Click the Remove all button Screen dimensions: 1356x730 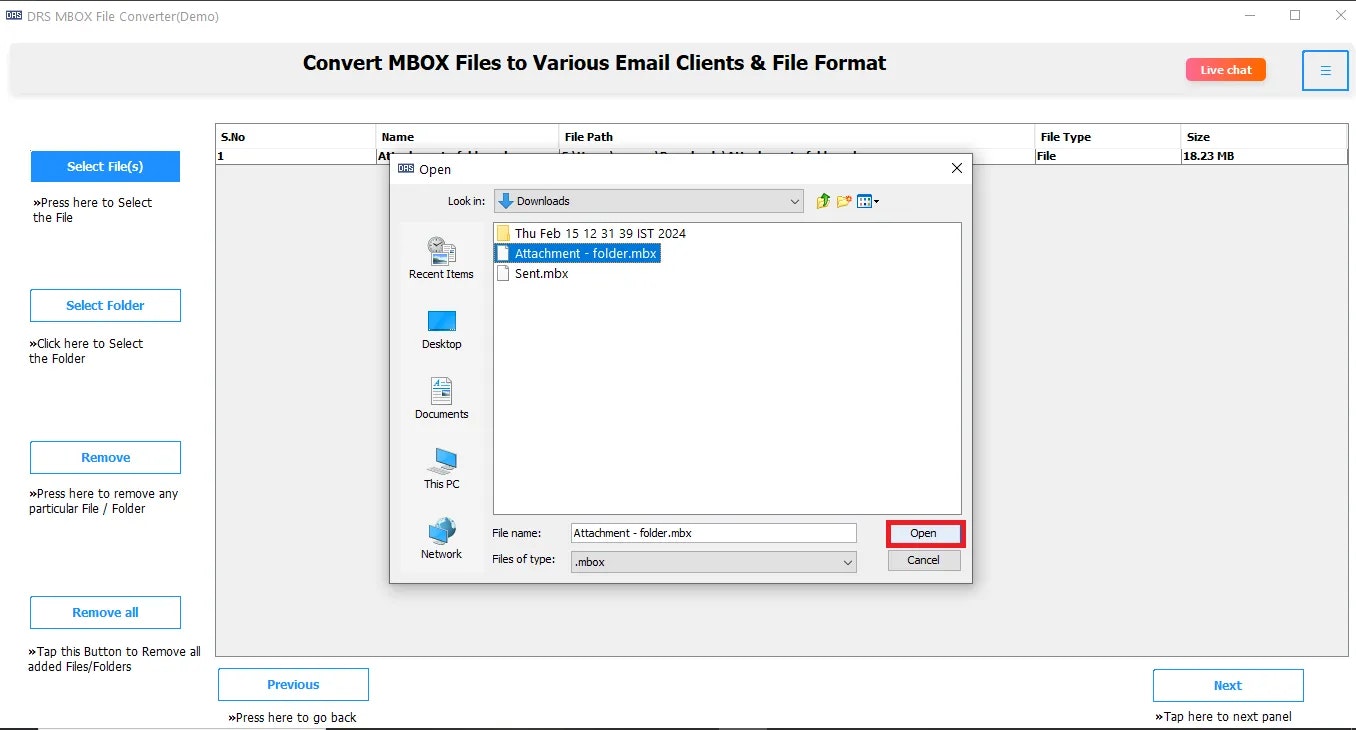click(105, 612)
